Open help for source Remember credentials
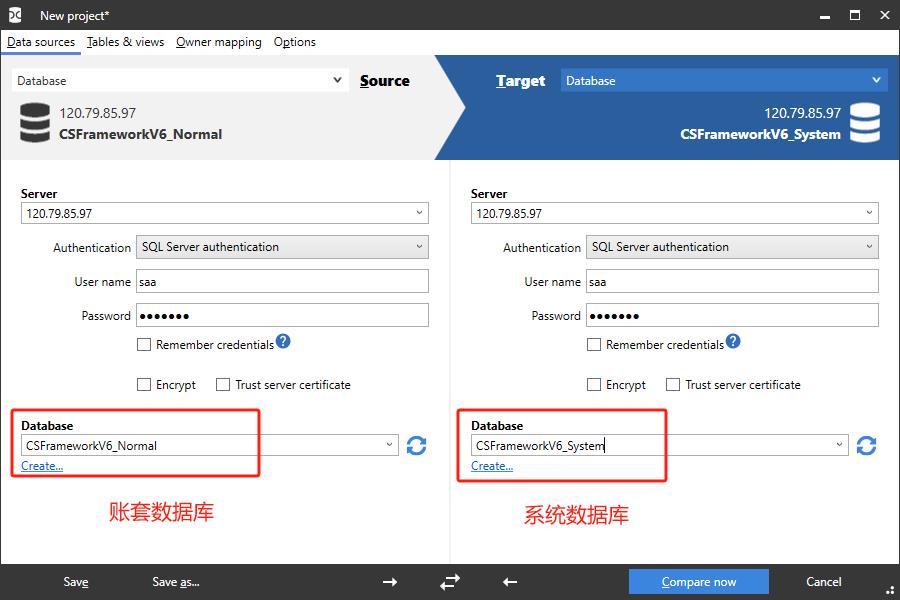Viewport: 900px width, 600px height. click(x=283, y=342)
